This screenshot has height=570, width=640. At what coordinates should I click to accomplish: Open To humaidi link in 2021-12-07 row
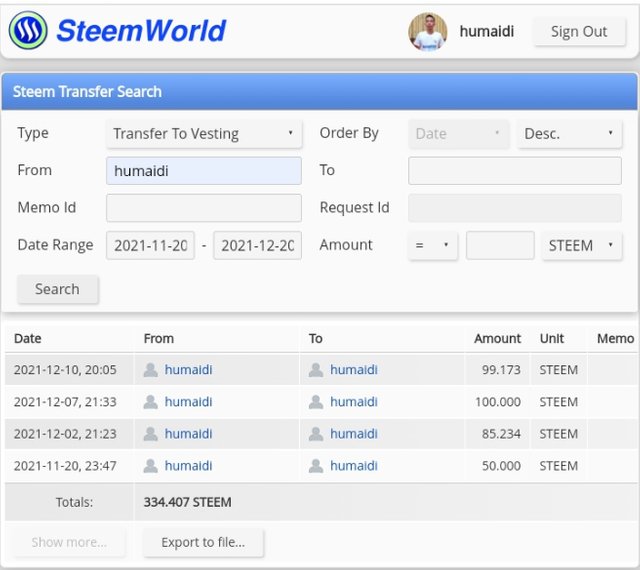(x=353, y=402)
